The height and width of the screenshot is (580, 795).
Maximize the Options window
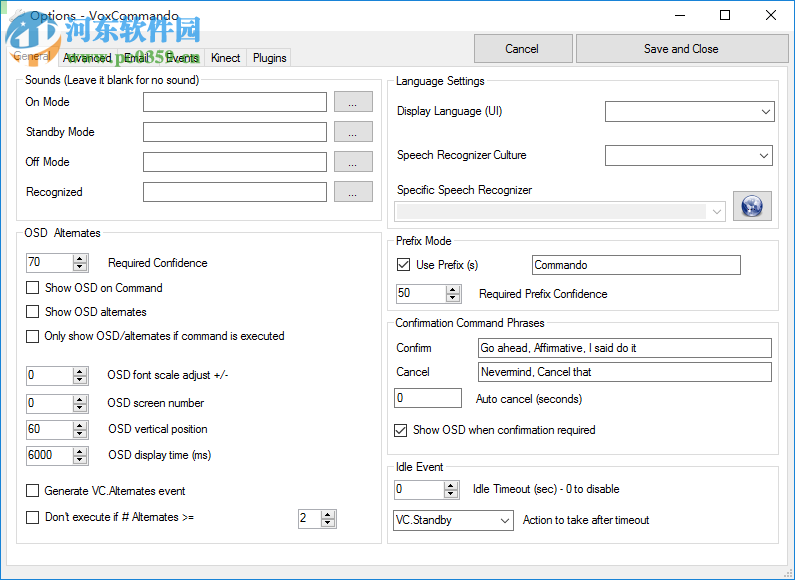click(x=725, y=15)
